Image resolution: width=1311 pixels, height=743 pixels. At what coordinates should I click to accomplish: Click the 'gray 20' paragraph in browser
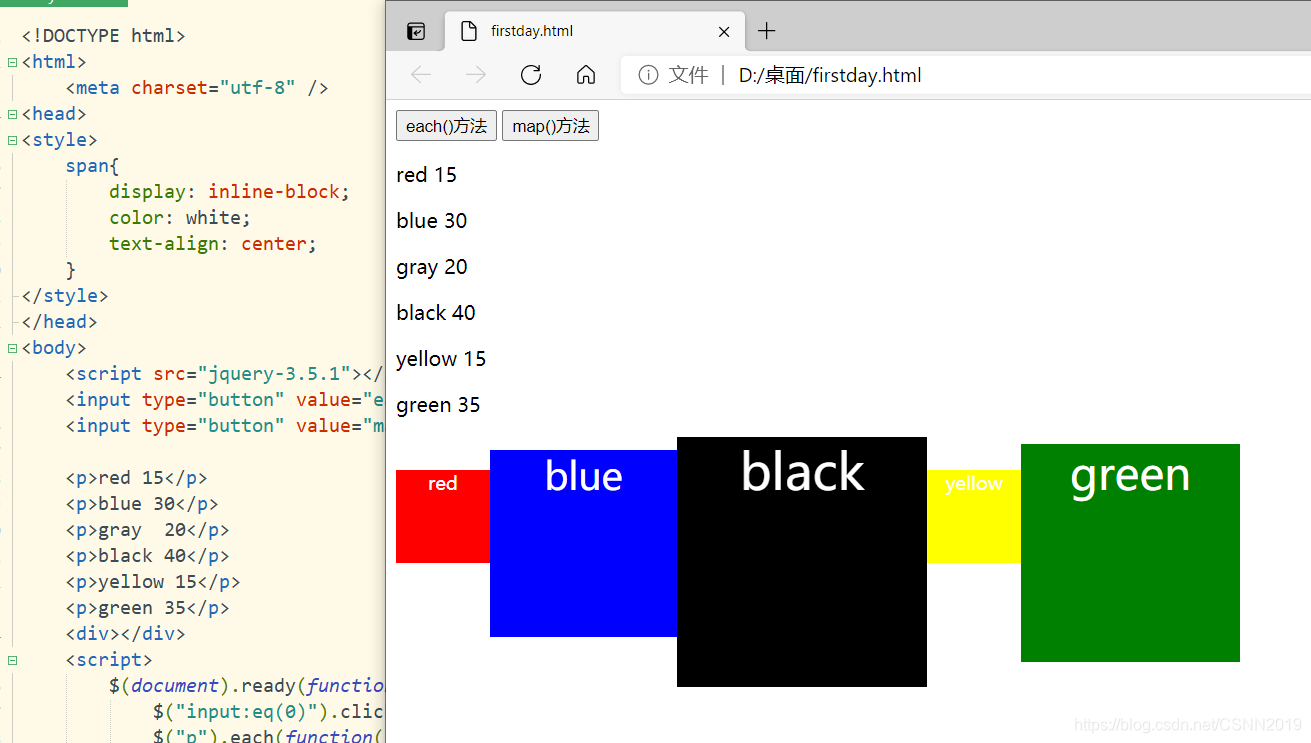click(x=431, y=267)
